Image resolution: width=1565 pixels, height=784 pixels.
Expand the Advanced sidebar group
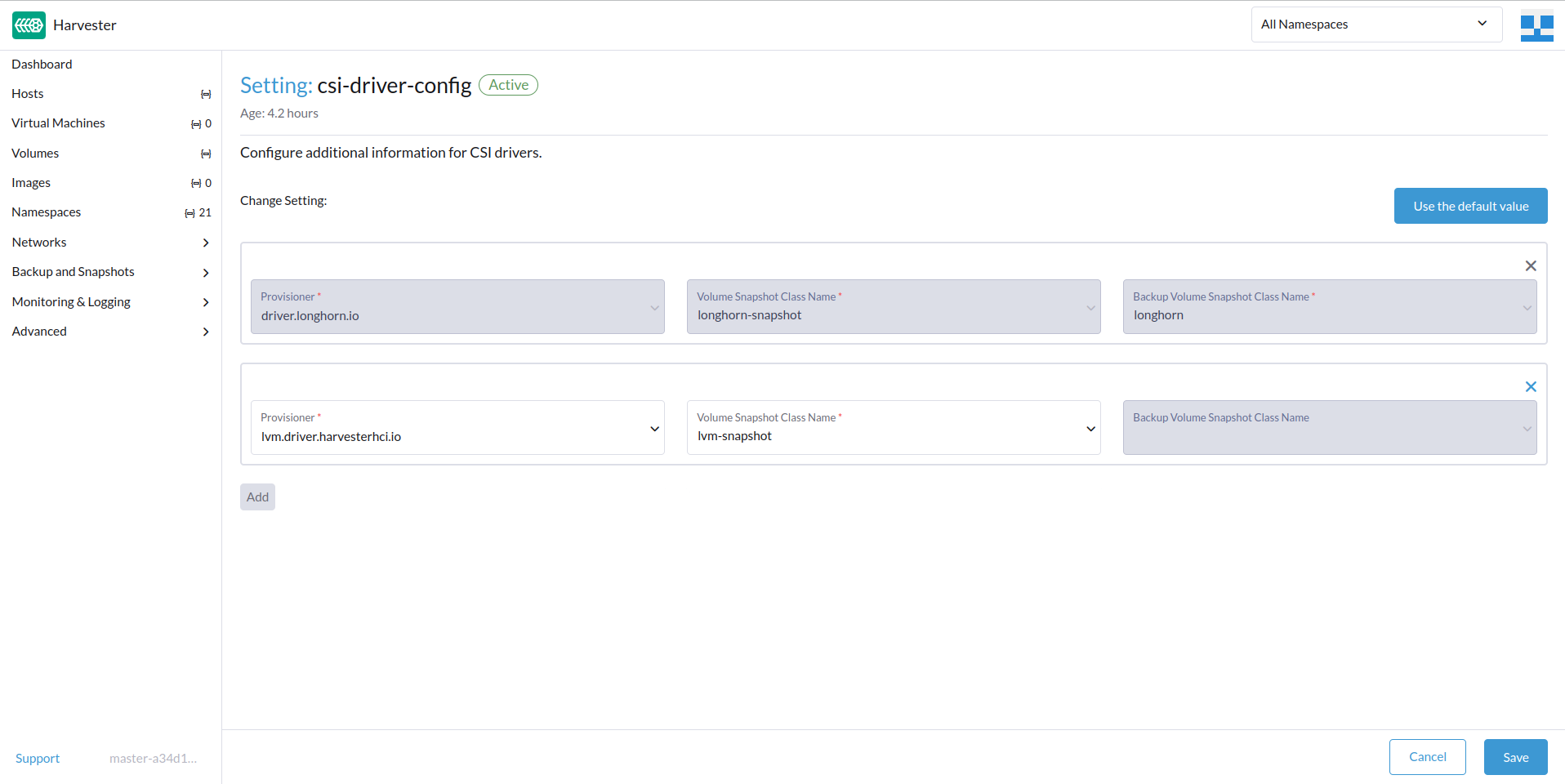click(110, 332)
